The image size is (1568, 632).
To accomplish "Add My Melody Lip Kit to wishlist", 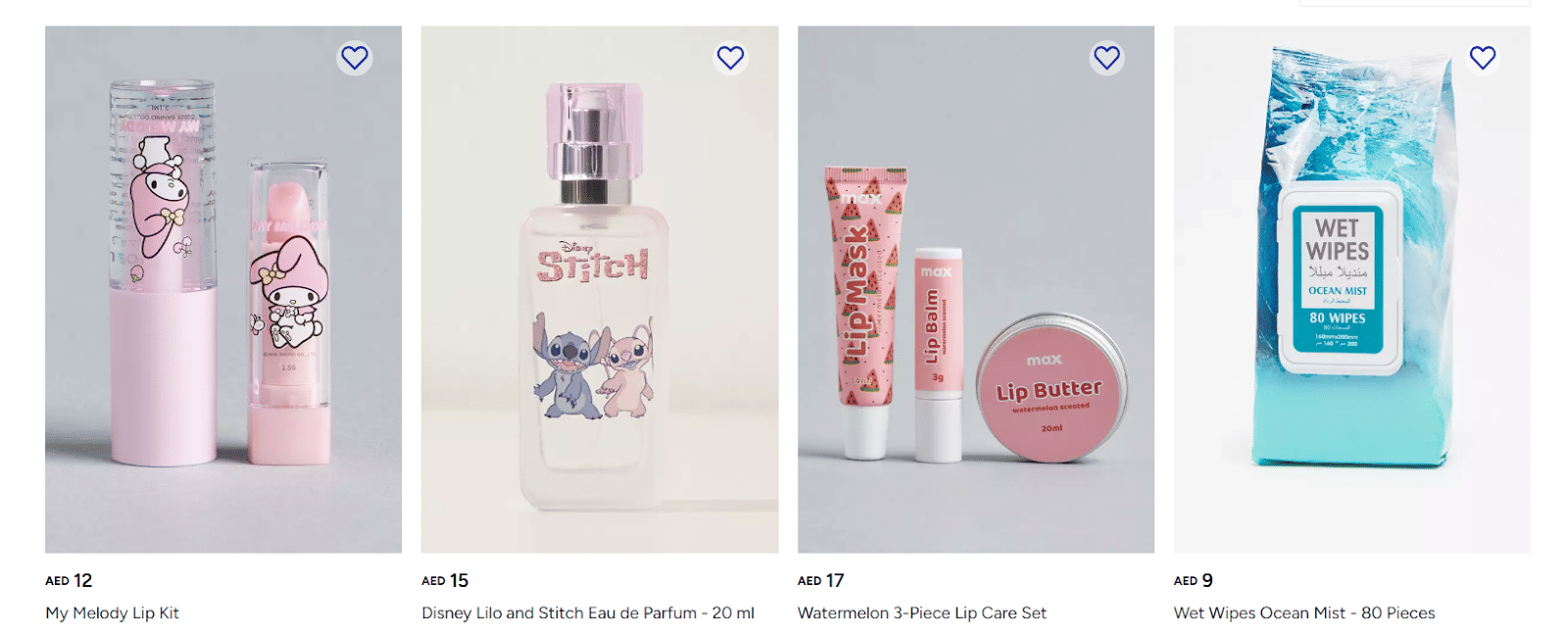I will [355, 58].
